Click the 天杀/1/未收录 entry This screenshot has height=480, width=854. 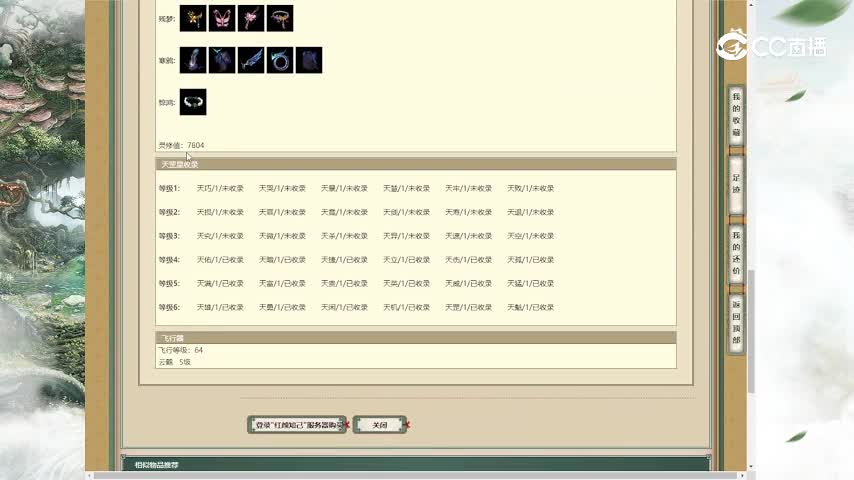point(344,236)
